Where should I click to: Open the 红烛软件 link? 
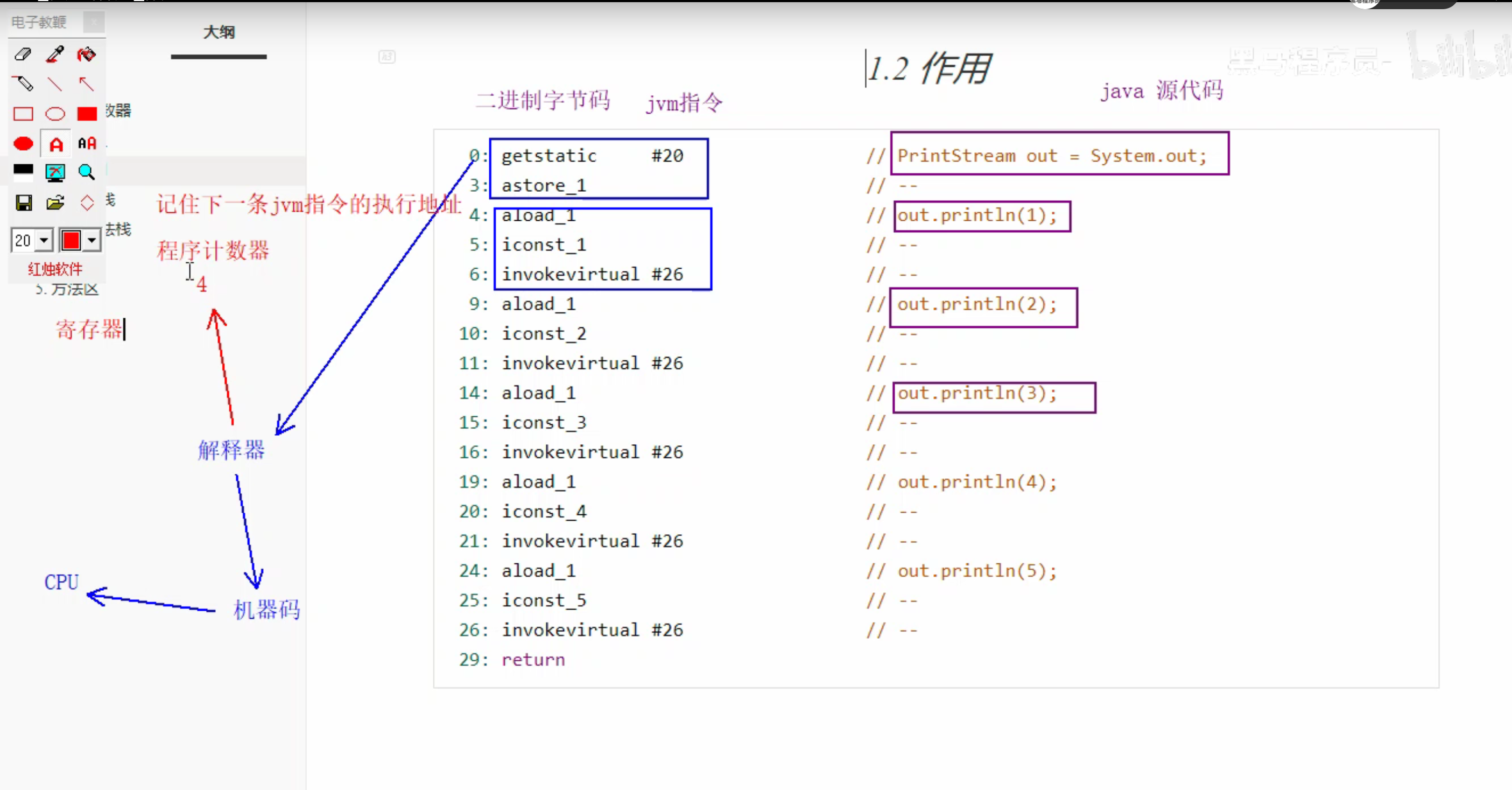tap(55, 270)
